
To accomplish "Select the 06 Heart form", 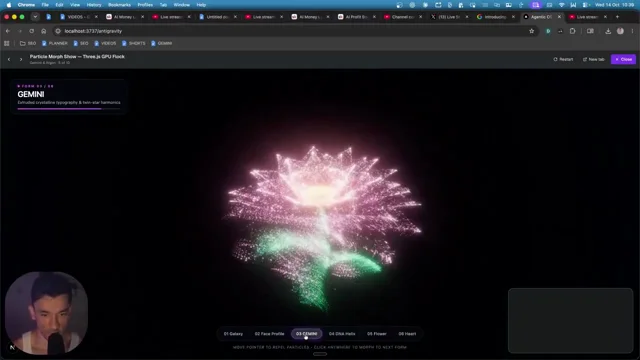I will point(407,333).
